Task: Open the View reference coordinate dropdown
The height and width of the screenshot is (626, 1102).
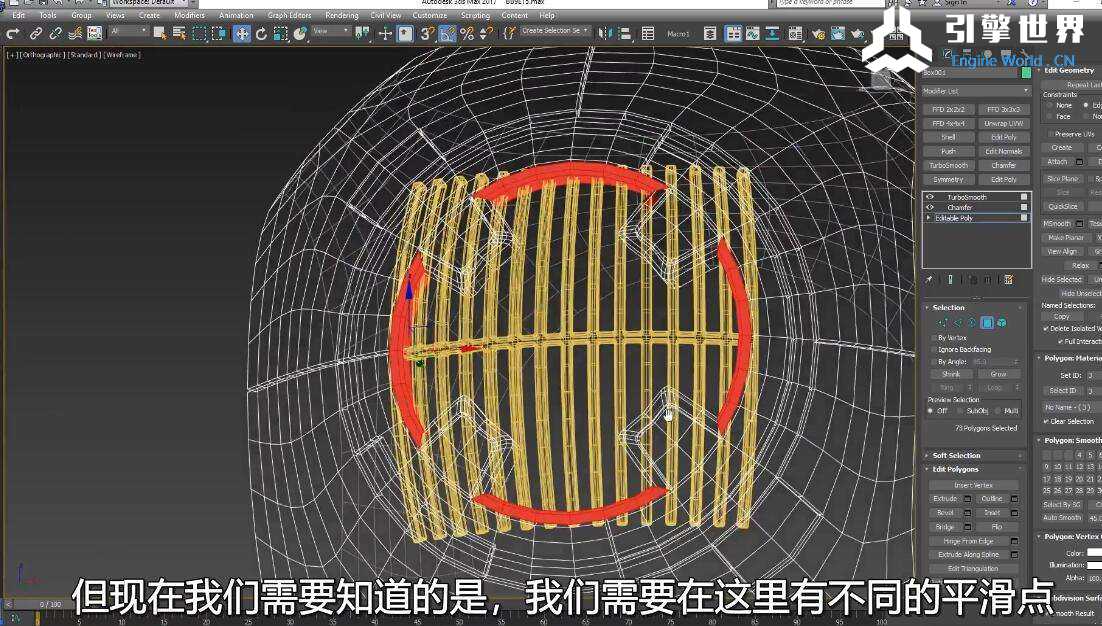Action: 330,32
